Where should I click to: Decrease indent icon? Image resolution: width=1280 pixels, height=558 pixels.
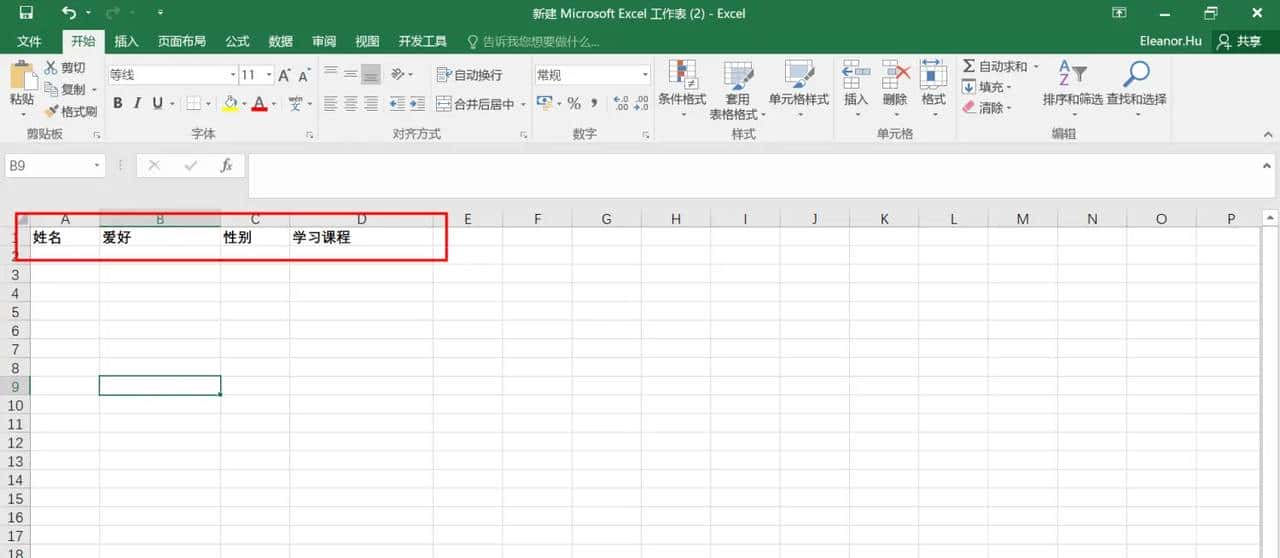click(397, 103)
